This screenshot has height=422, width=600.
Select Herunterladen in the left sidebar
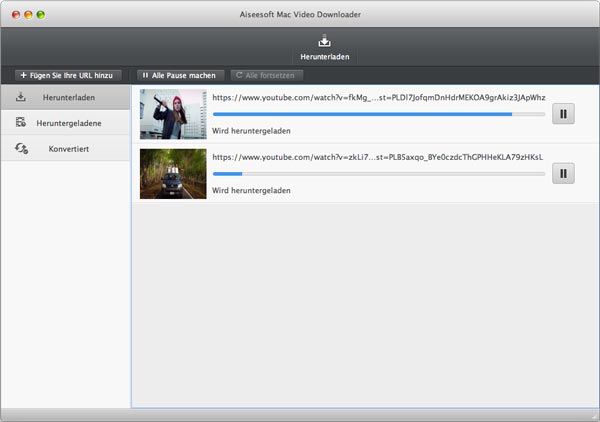65,97
